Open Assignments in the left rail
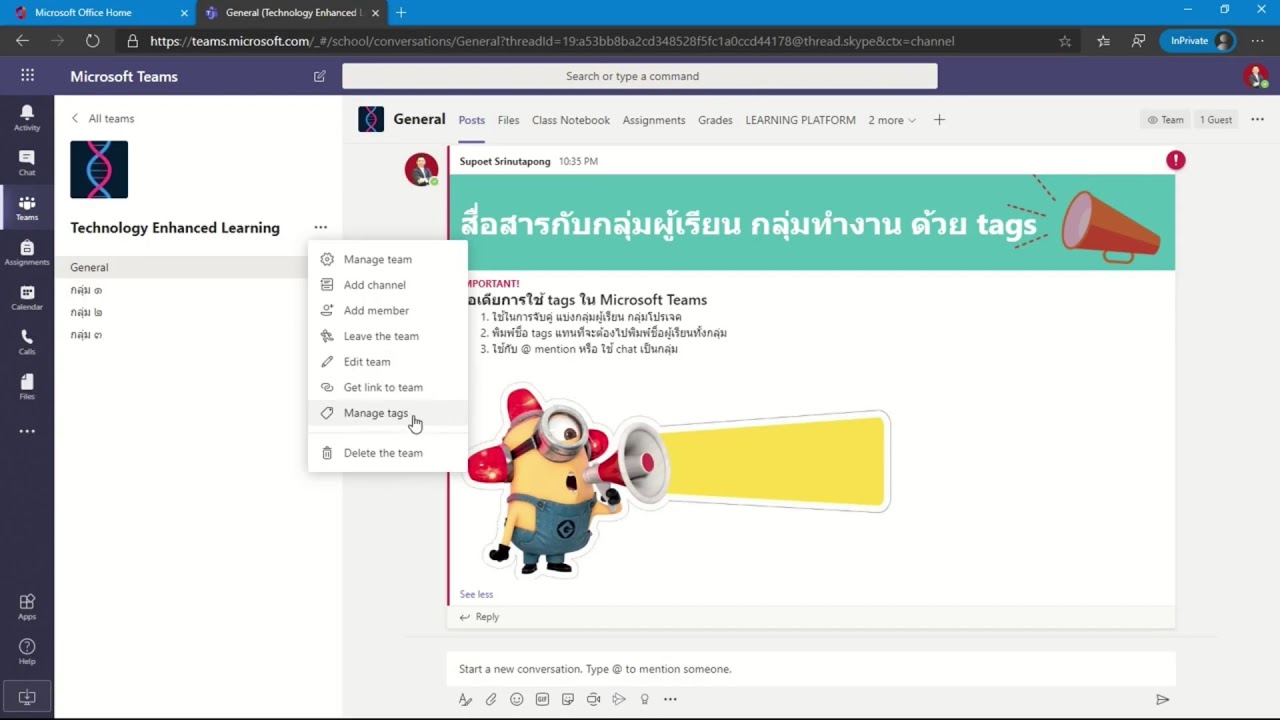Image resolution: width=1280 pixels, height=720 pixels. (x=27, y=252)
